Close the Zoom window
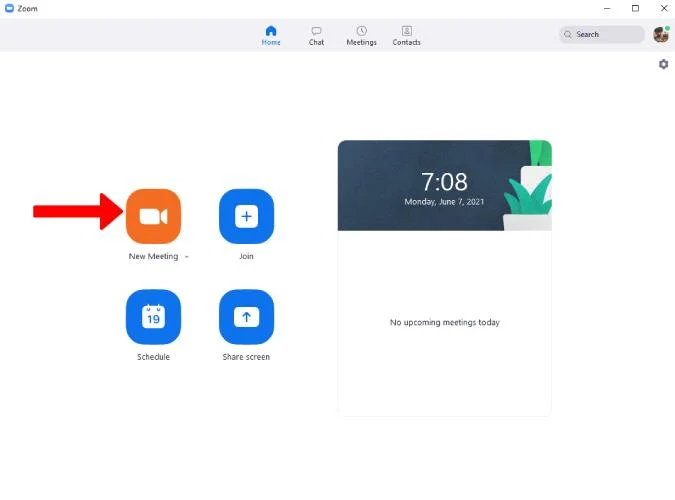 (664, 8)
